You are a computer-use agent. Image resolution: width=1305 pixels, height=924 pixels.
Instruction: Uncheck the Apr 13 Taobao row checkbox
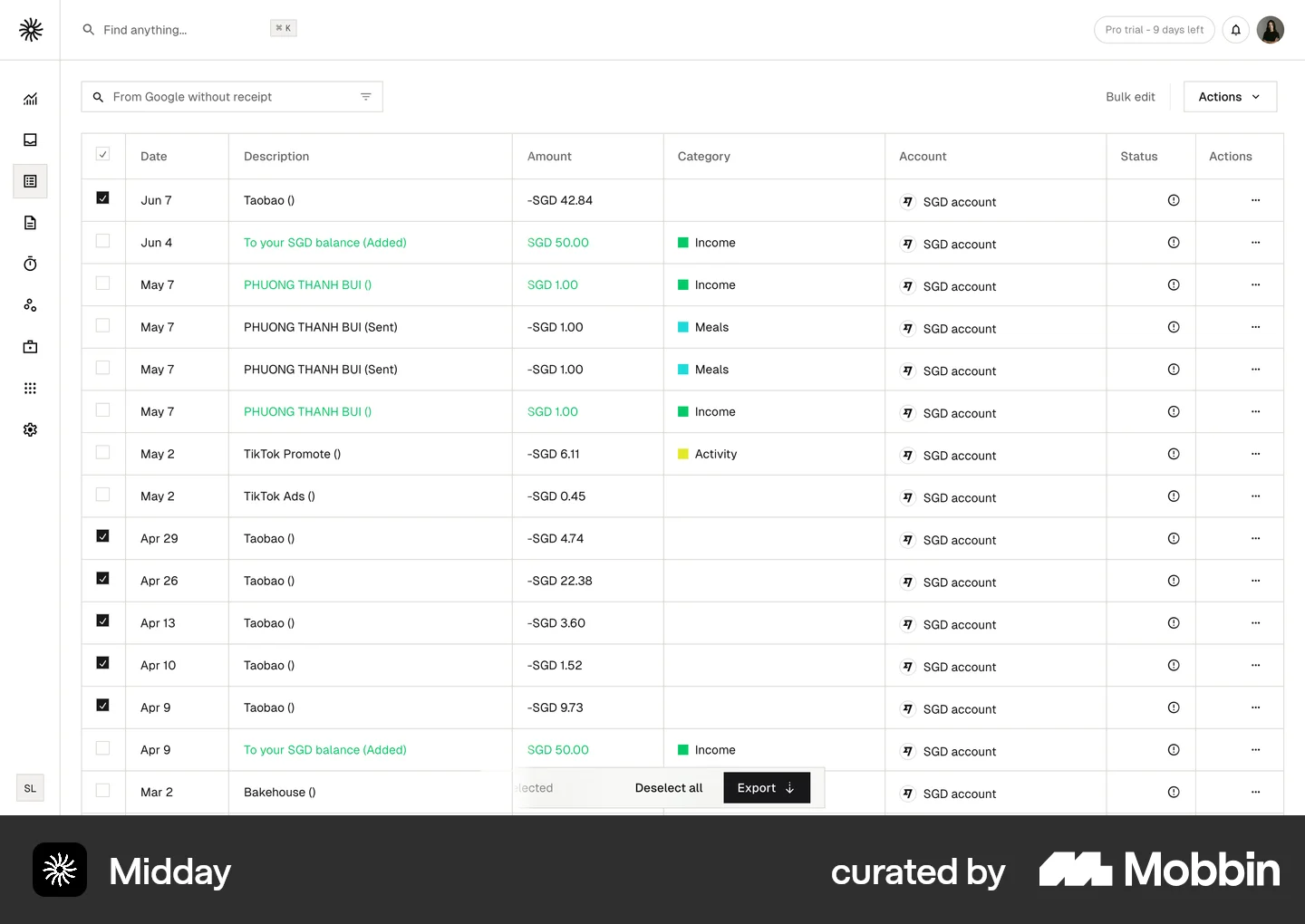click(x=103, y=621)
